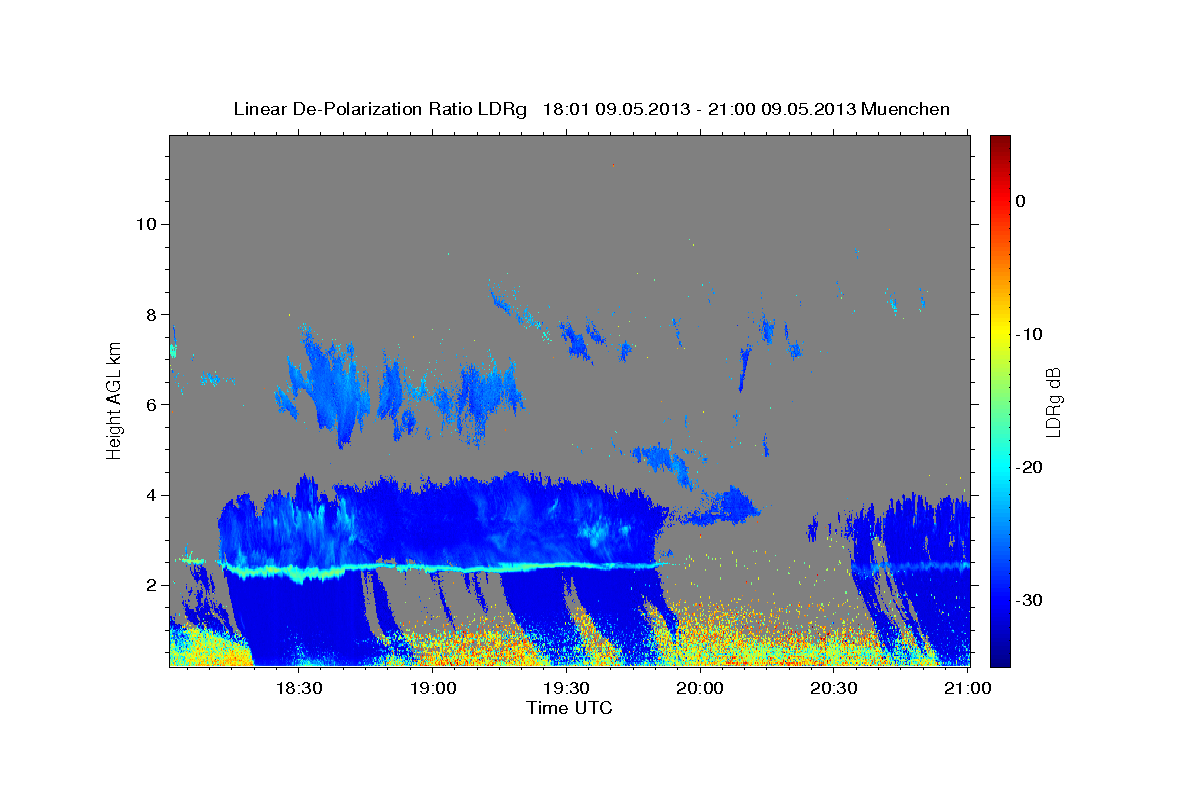Click the colorbar value -30
1200x800 pixels.
[x=1030, y=600]
